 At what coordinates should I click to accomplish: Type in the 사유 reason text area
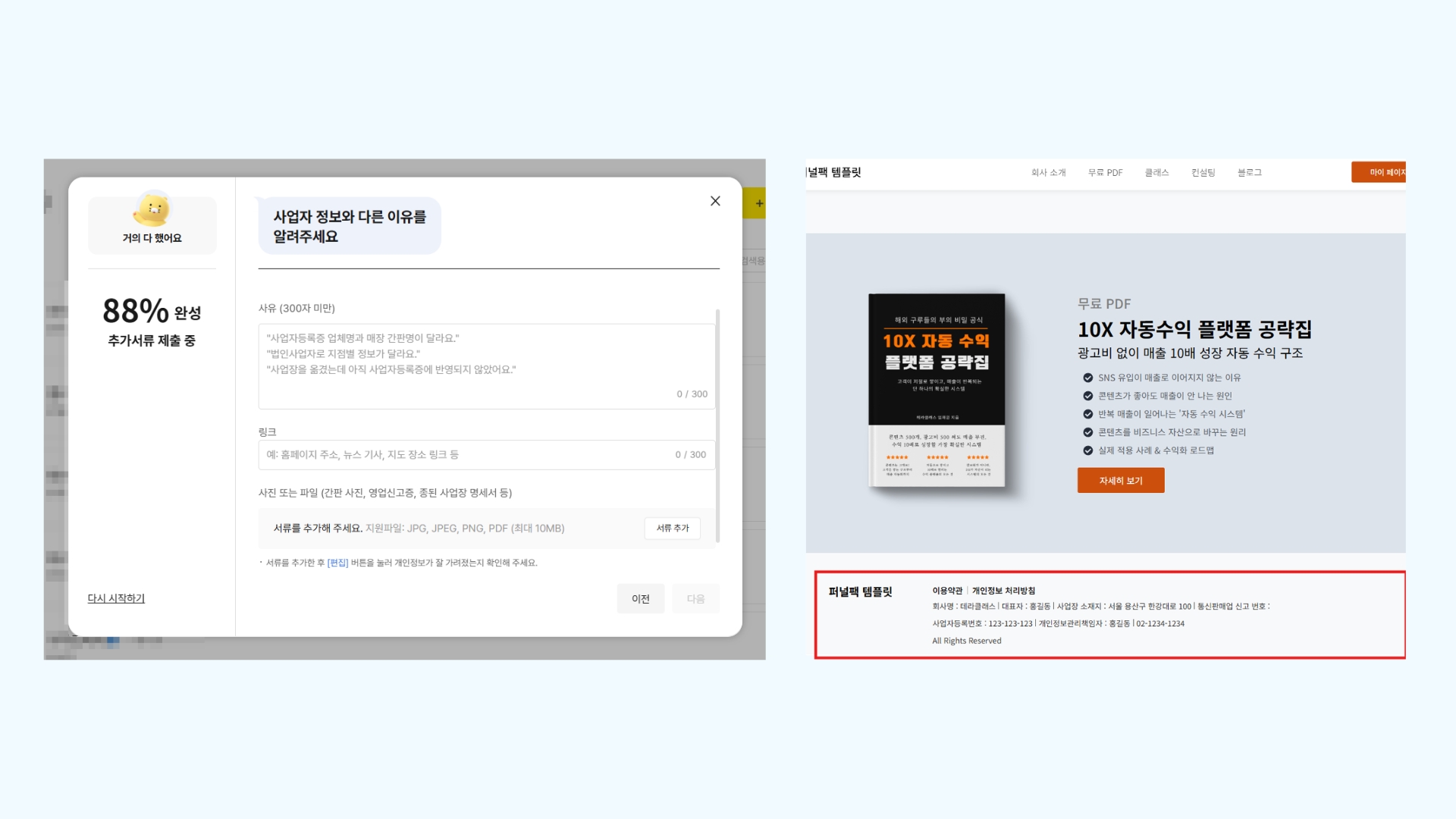pyautogui.click(x=485, y=366)
